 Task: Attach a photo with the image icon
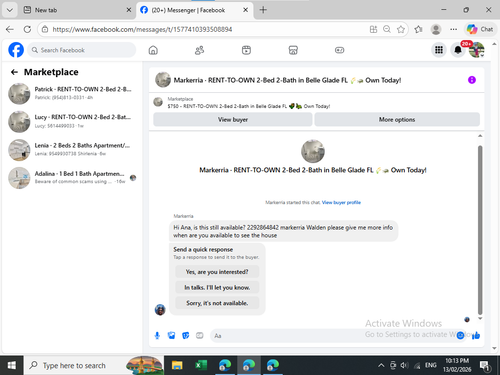tap(171, 335)
